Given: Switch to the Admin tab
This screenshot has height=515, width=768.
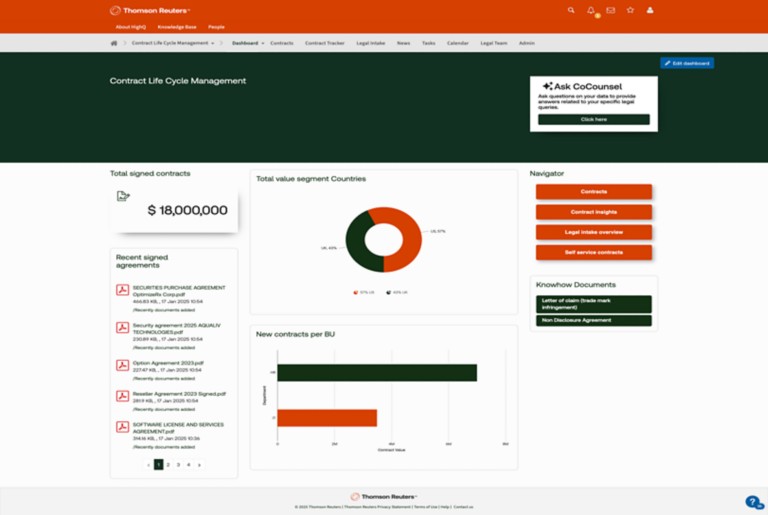Looking at the screenshot, I should point(527,43).
